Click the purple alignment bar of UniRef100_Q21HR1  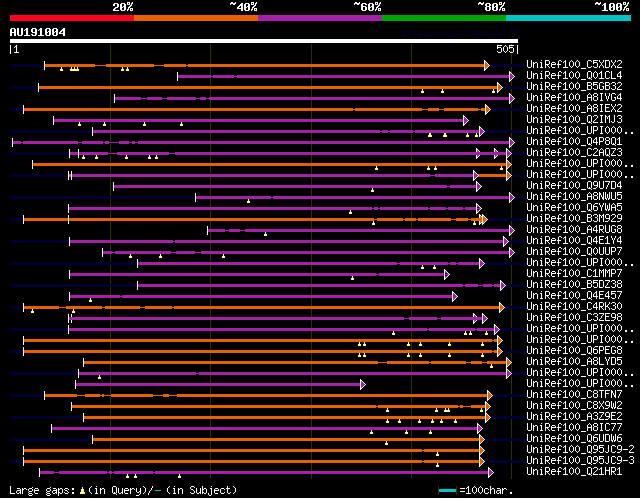point(265,473)
